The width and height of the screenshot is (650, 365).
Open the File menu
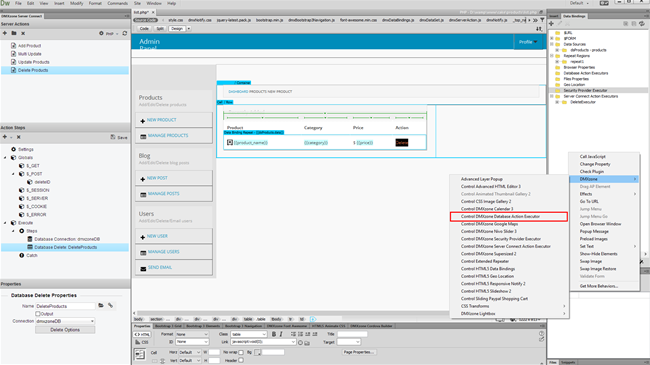18,3
